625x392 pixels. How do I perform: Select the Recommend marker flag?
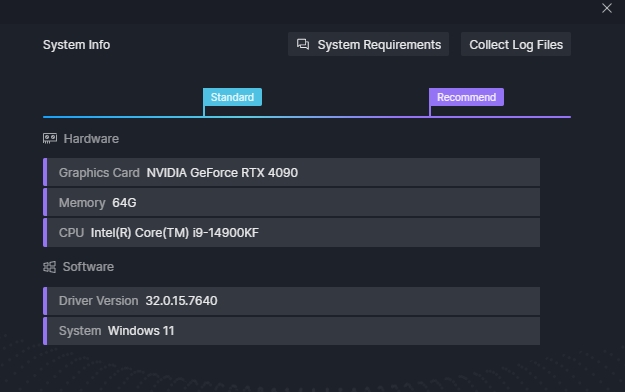point(466,97)
